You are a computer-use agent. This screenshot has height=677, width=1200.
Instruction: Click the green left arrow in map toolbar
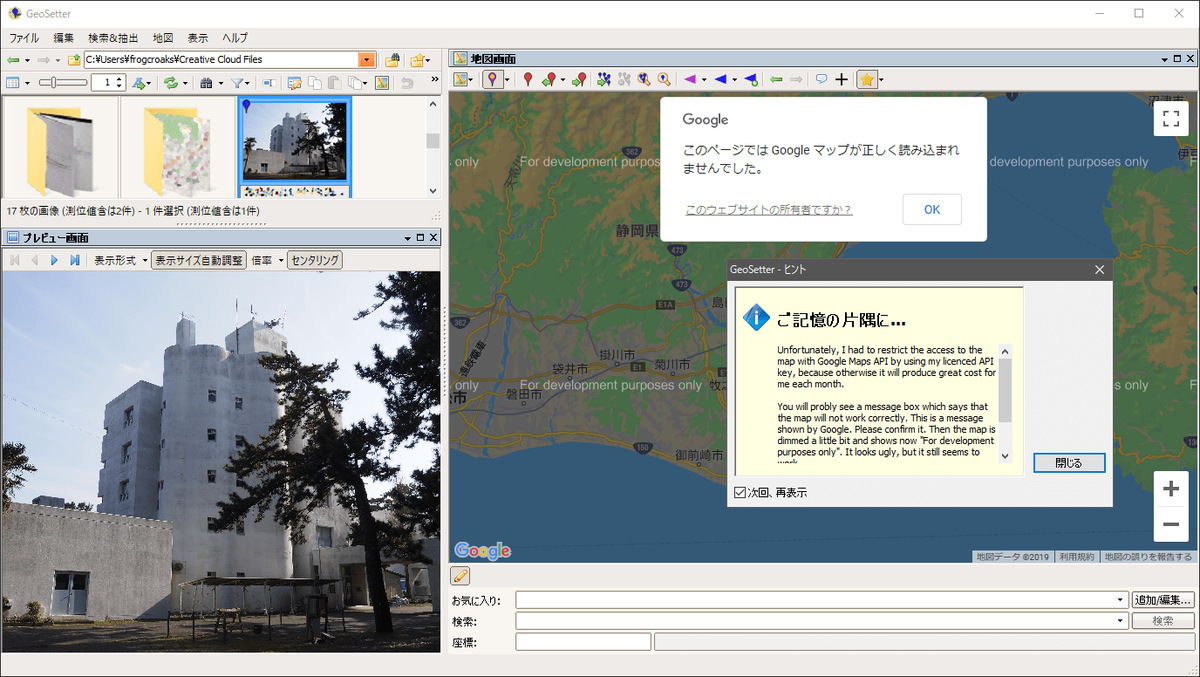point(776,79)
